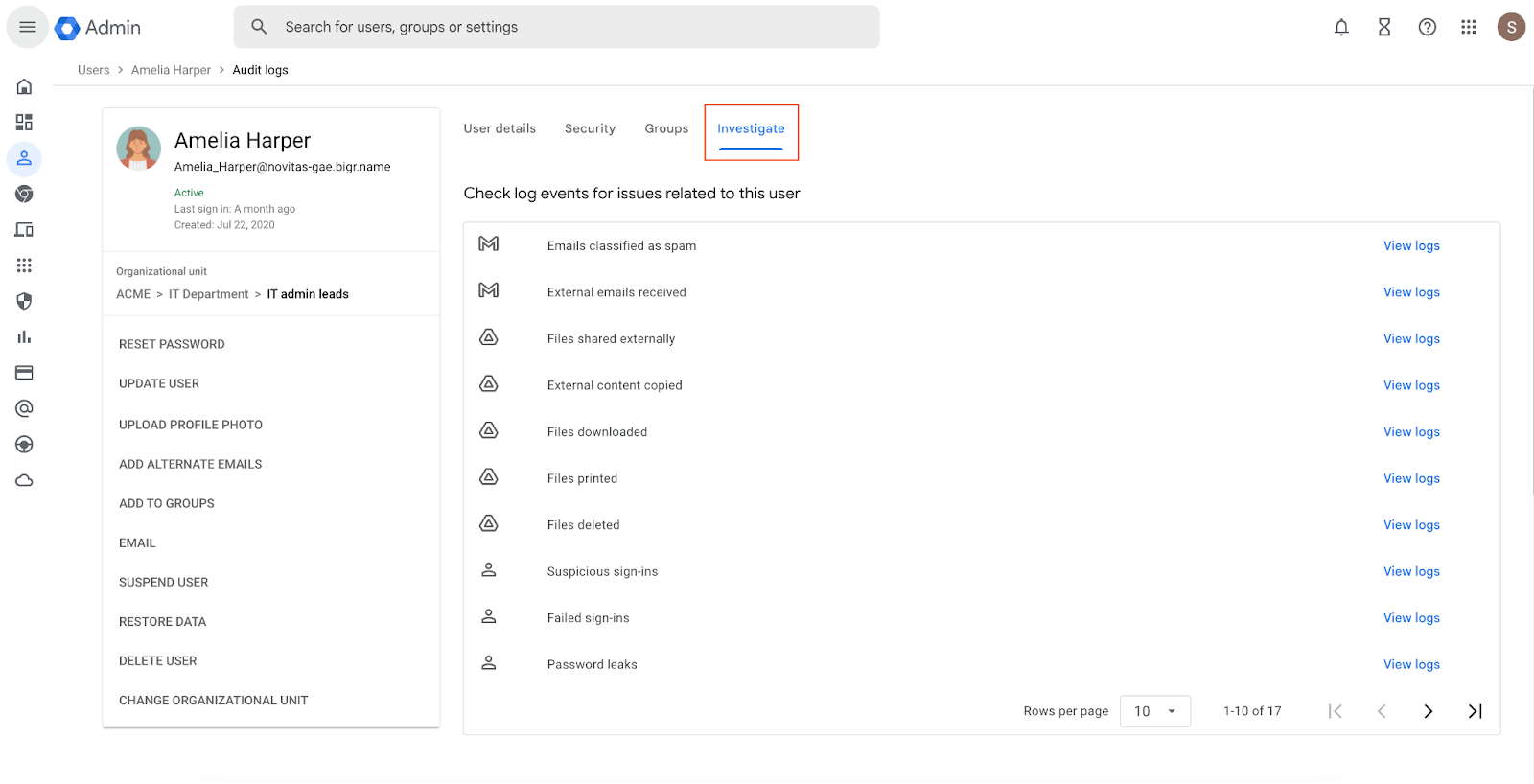View logs for Emails classified as spam

(x=1411, y=246)
